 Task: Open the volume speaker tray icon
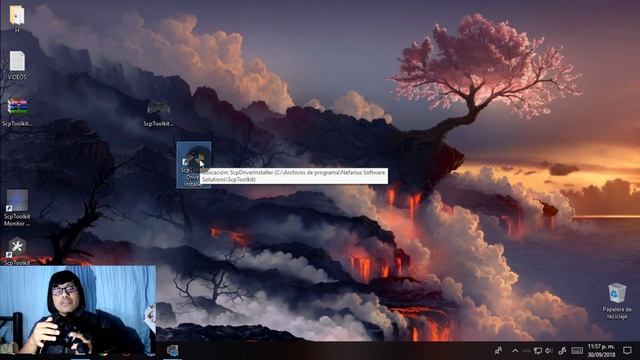(549, 351)
